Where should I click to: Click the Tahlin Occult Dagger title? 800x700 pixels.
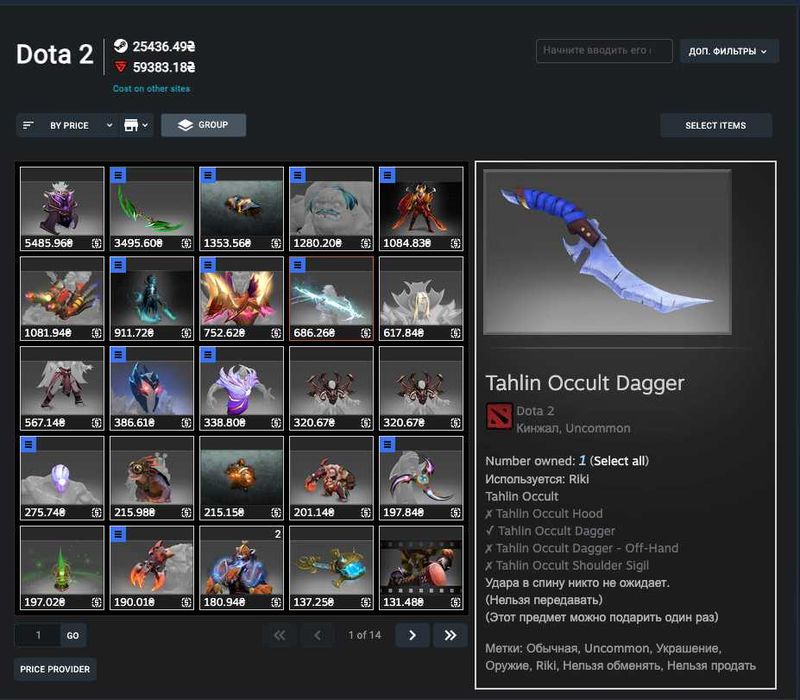click(585, 383)
